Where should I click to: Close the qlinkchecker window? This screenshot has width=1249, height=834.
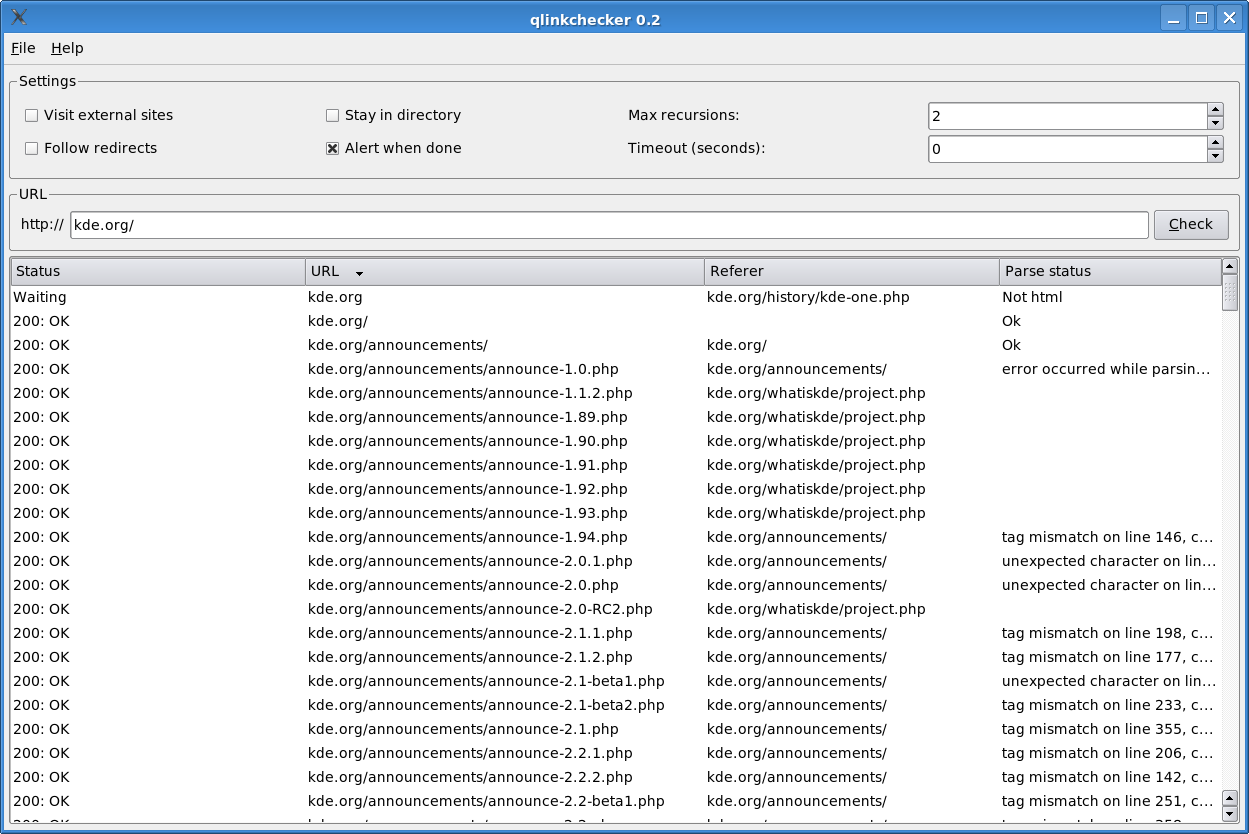pyautogui.click(x=1229, y=18)
